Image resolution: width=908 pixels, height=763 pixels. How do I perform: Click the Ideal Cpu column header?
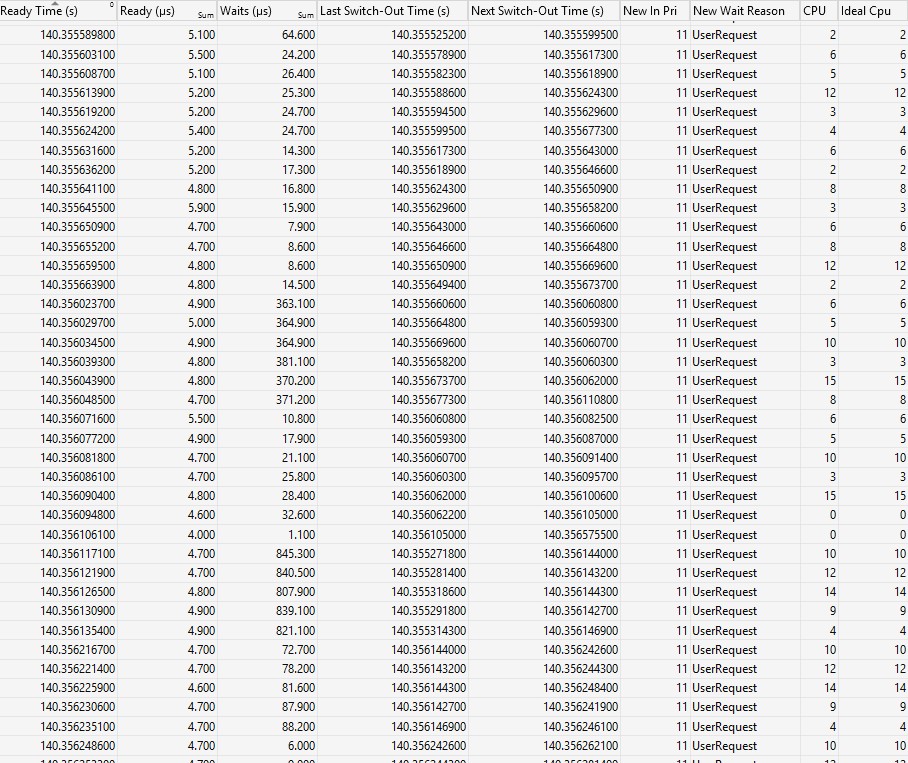873,10
